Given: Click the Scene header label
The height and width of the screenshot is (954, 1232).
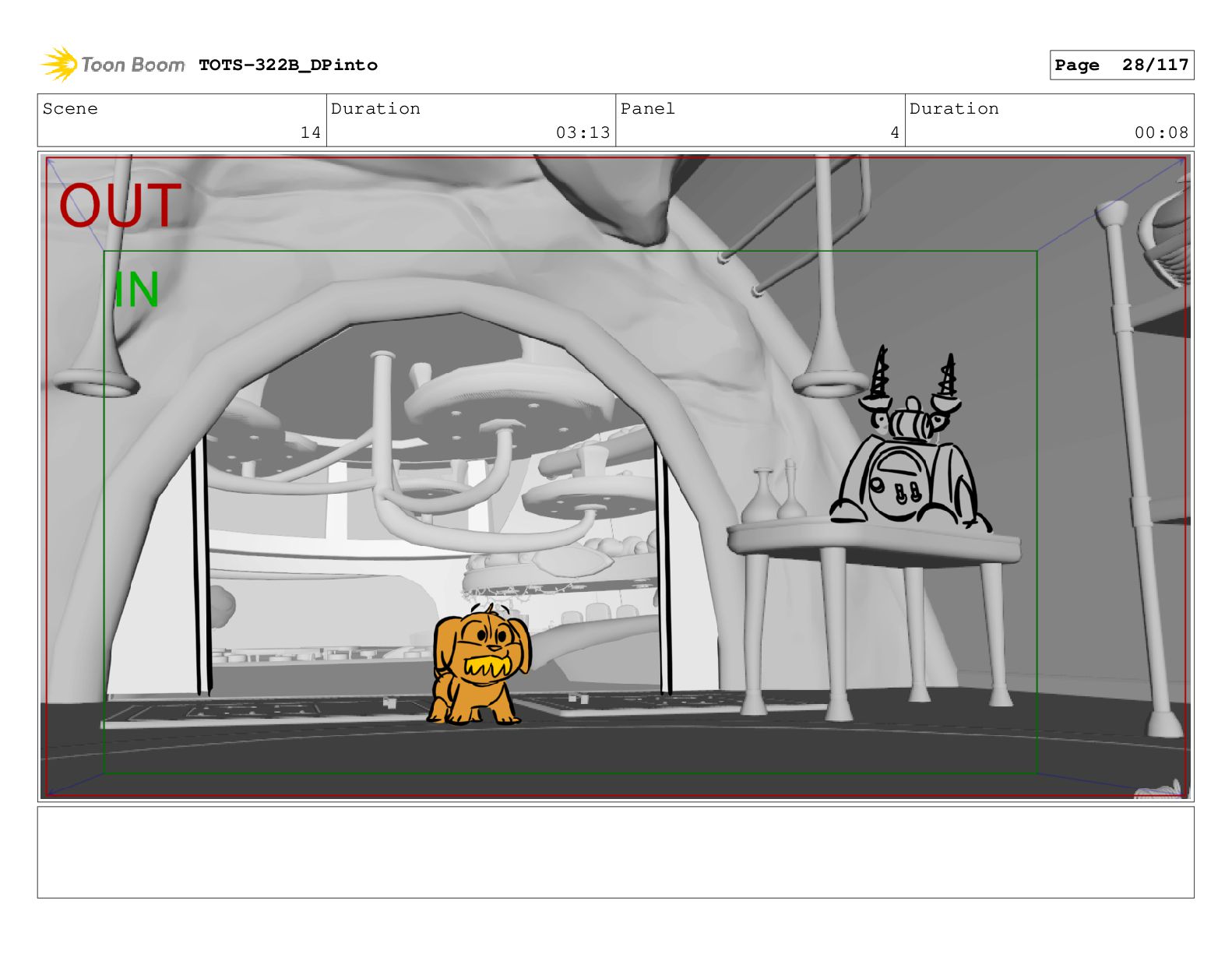Looking at the screenshot, I should pyautogui.click(x=70, y=108).
